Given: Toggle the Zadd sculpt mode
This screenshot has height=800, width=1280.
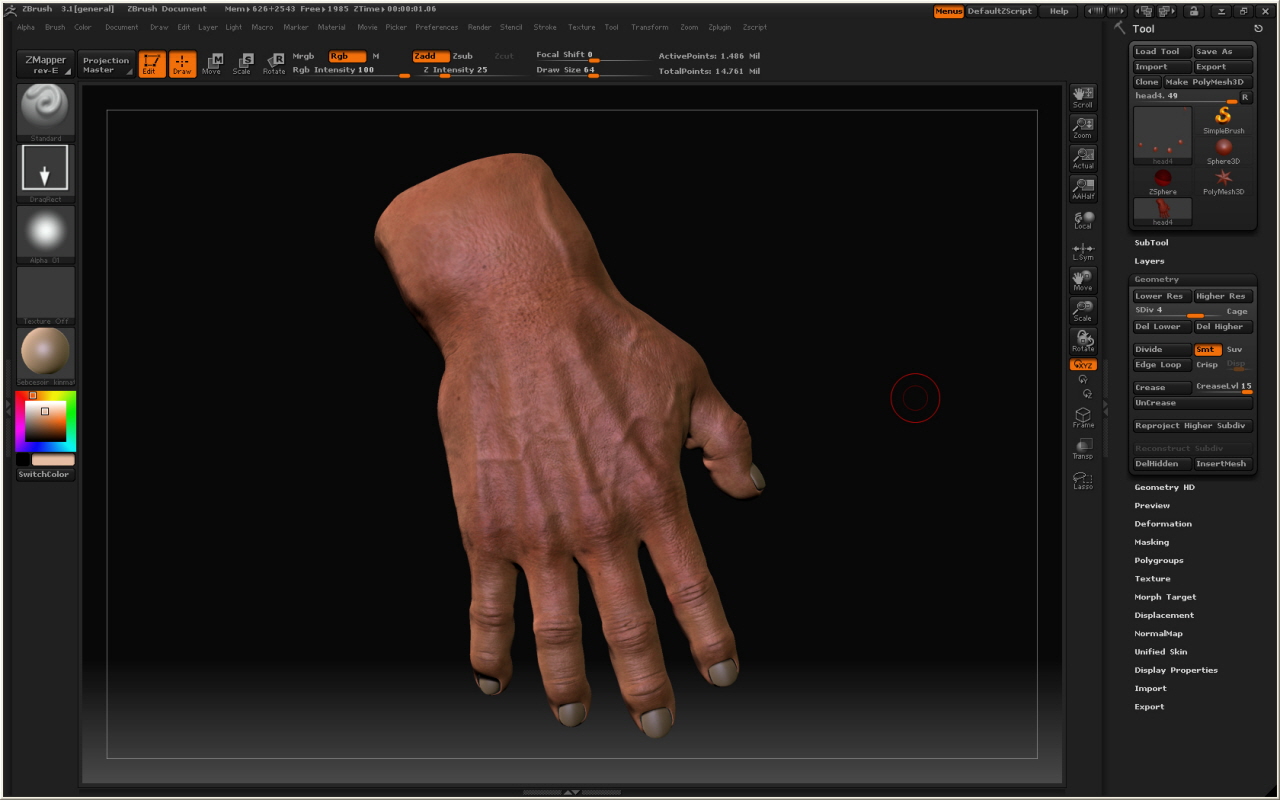Looking at the screenshot, I should point(431,56).
